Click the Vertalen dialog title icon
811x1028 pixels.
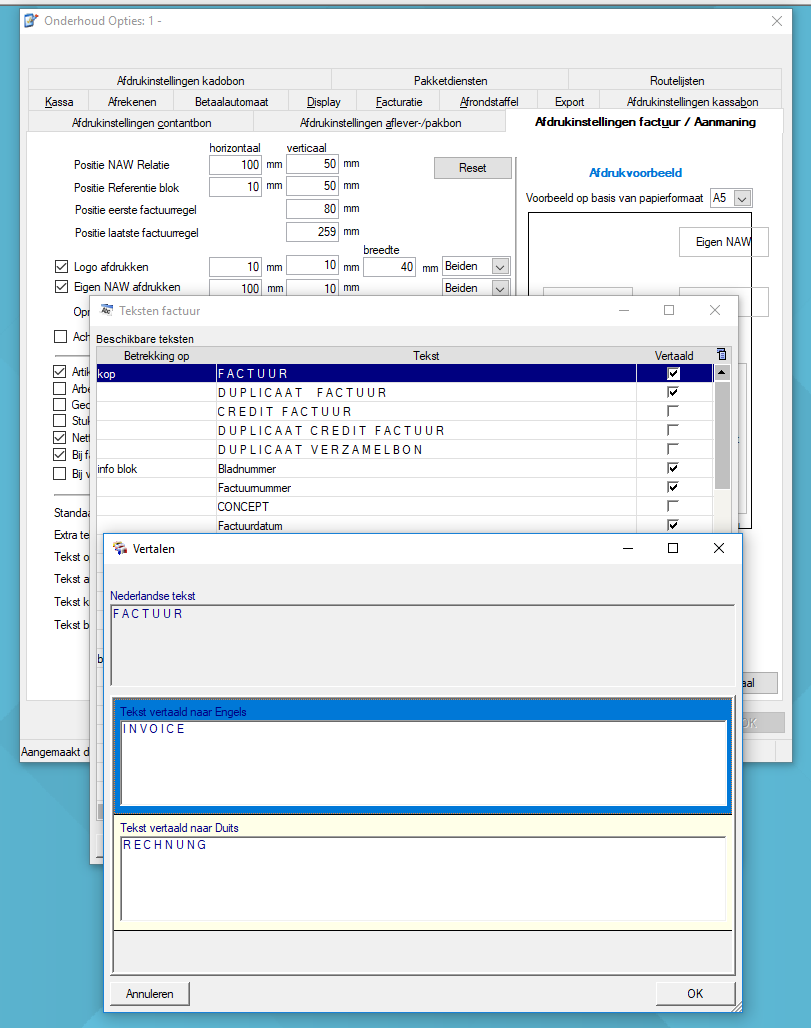(119, 548)
